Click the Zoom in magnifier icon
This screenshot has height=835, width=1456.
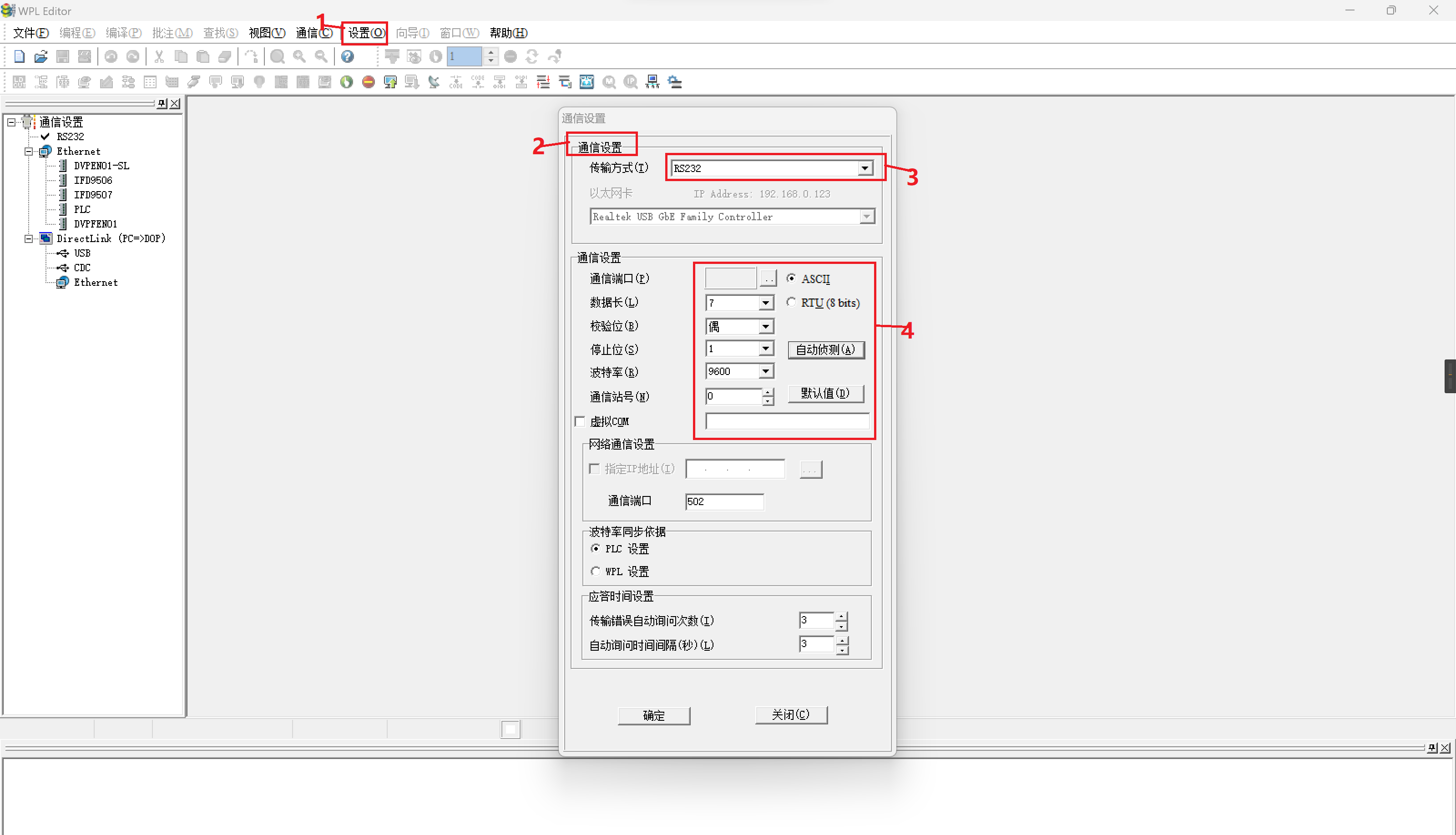click(299, 56)
